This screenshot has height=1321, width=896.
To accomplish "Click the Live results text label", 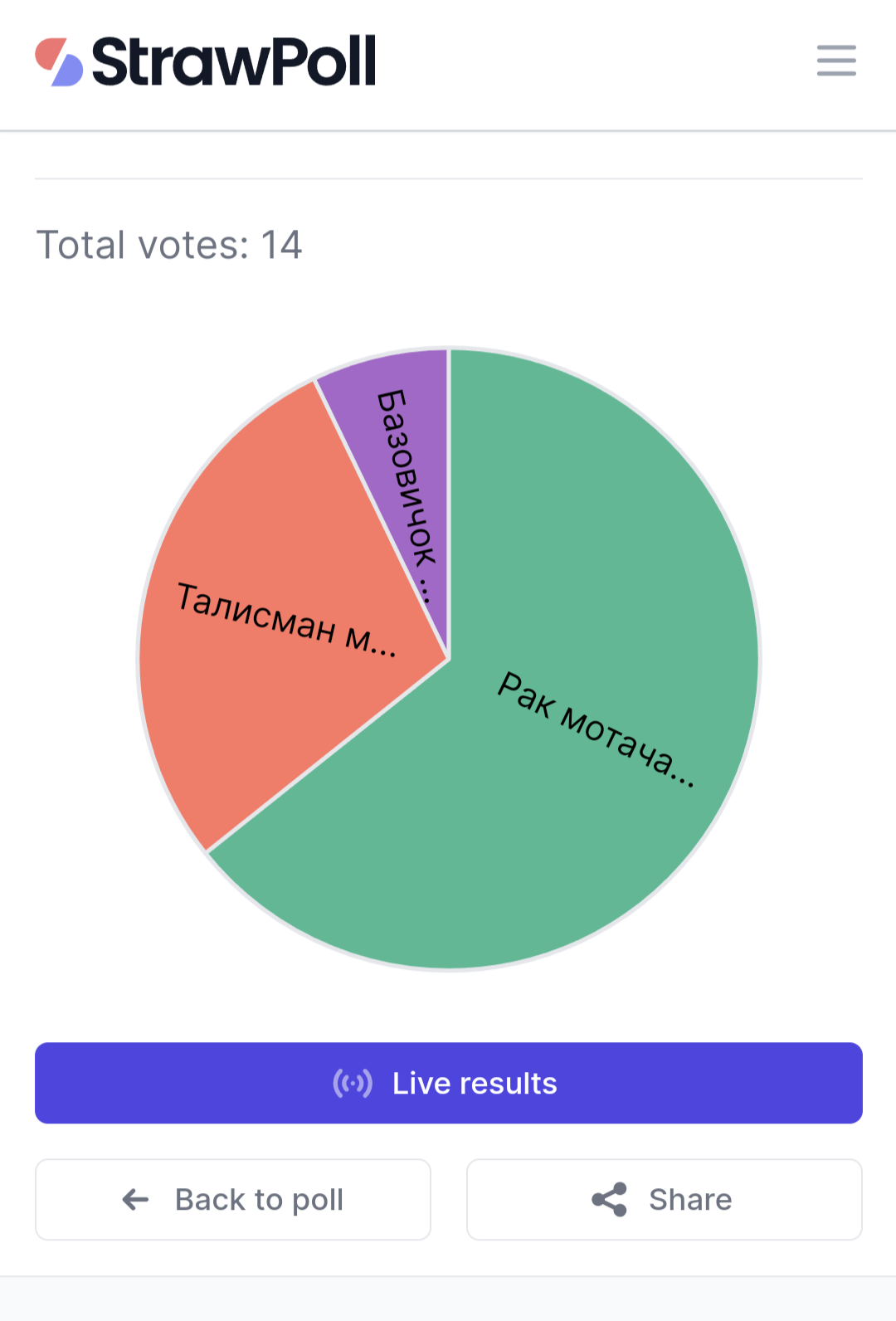I will pos(475,1083).
